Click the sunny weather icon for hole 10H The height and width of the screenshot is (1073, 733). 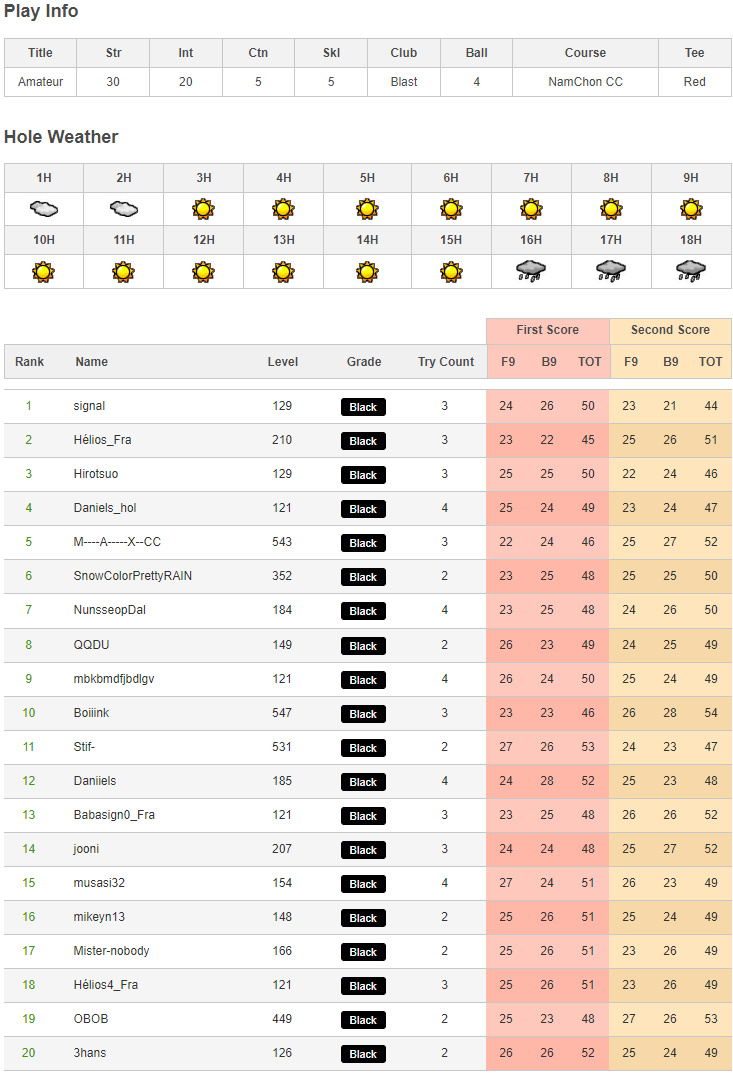click(x=44, y=271)
